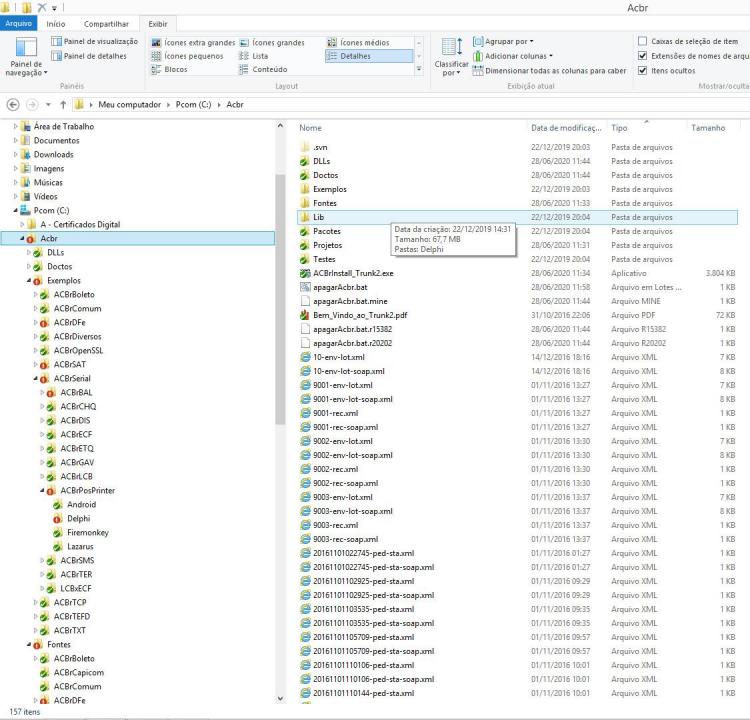
Task: Select Lib folder row
Action: point(517,217)
